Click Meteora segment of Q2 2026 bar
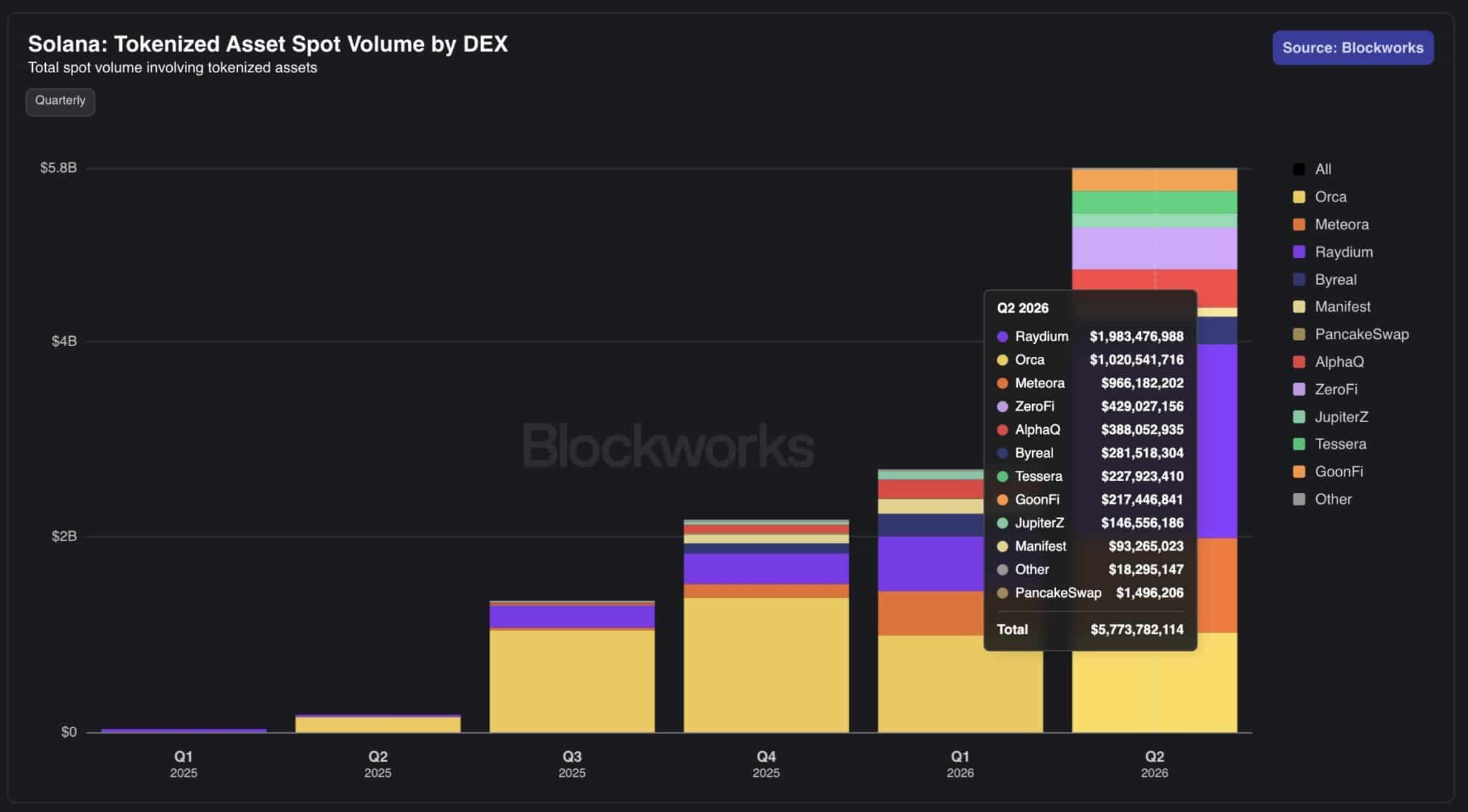 1217,586
